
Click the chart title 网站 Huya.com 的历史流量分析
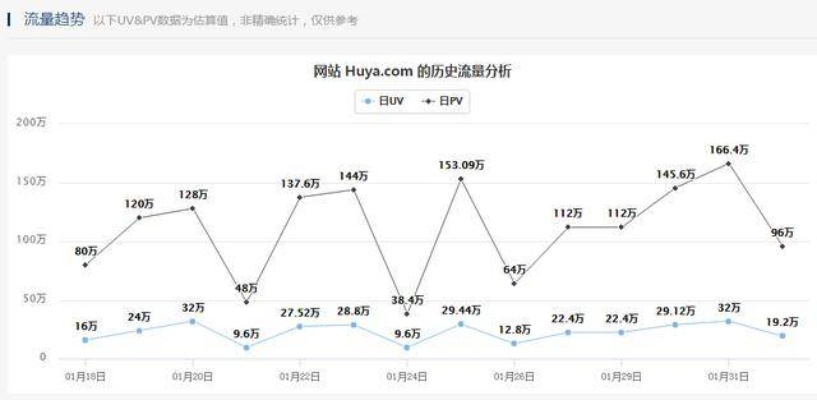tap(412, 72)
